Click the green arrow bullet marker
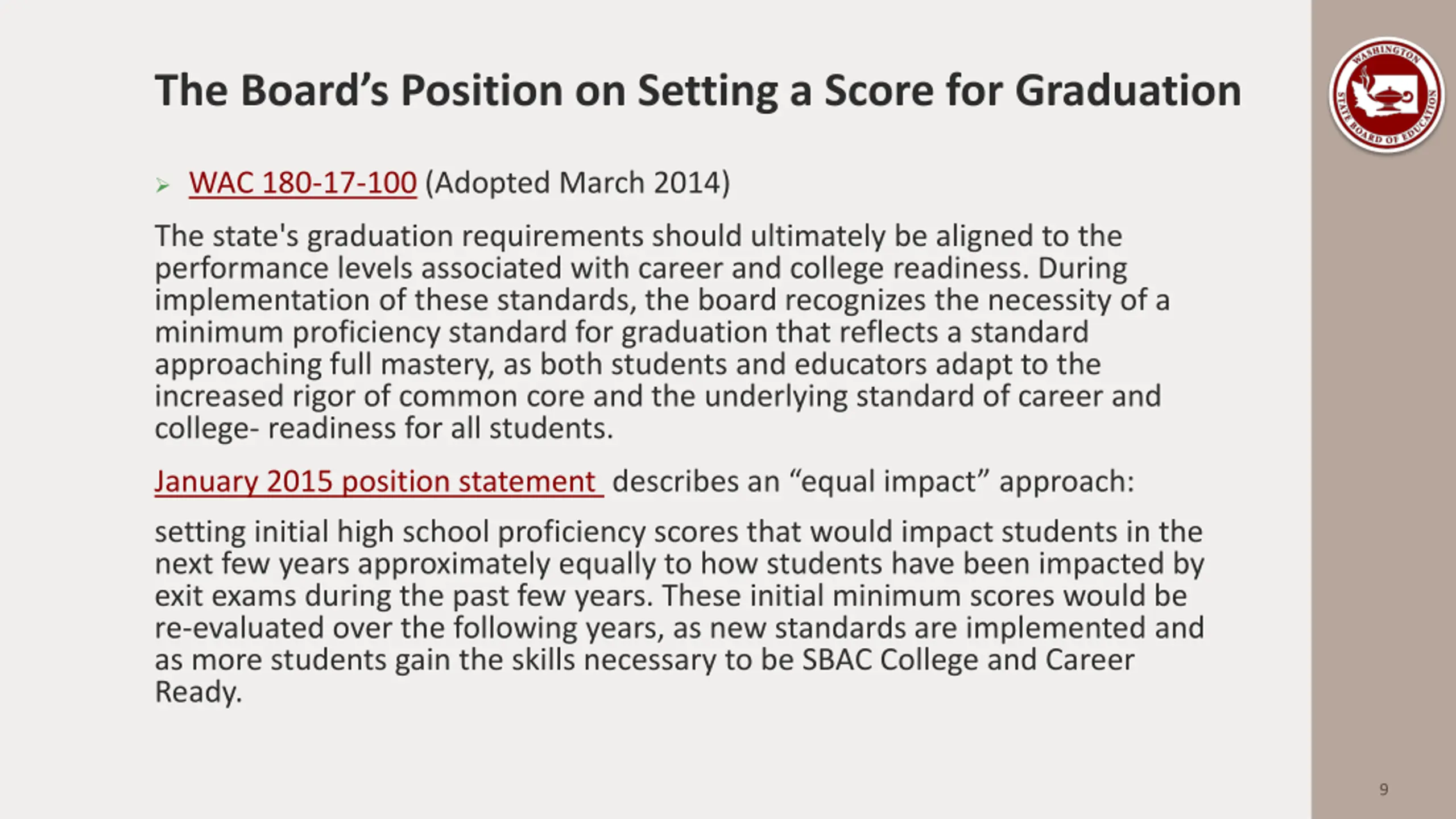Screen dimensions: 1456x819 tap(163, 185)
